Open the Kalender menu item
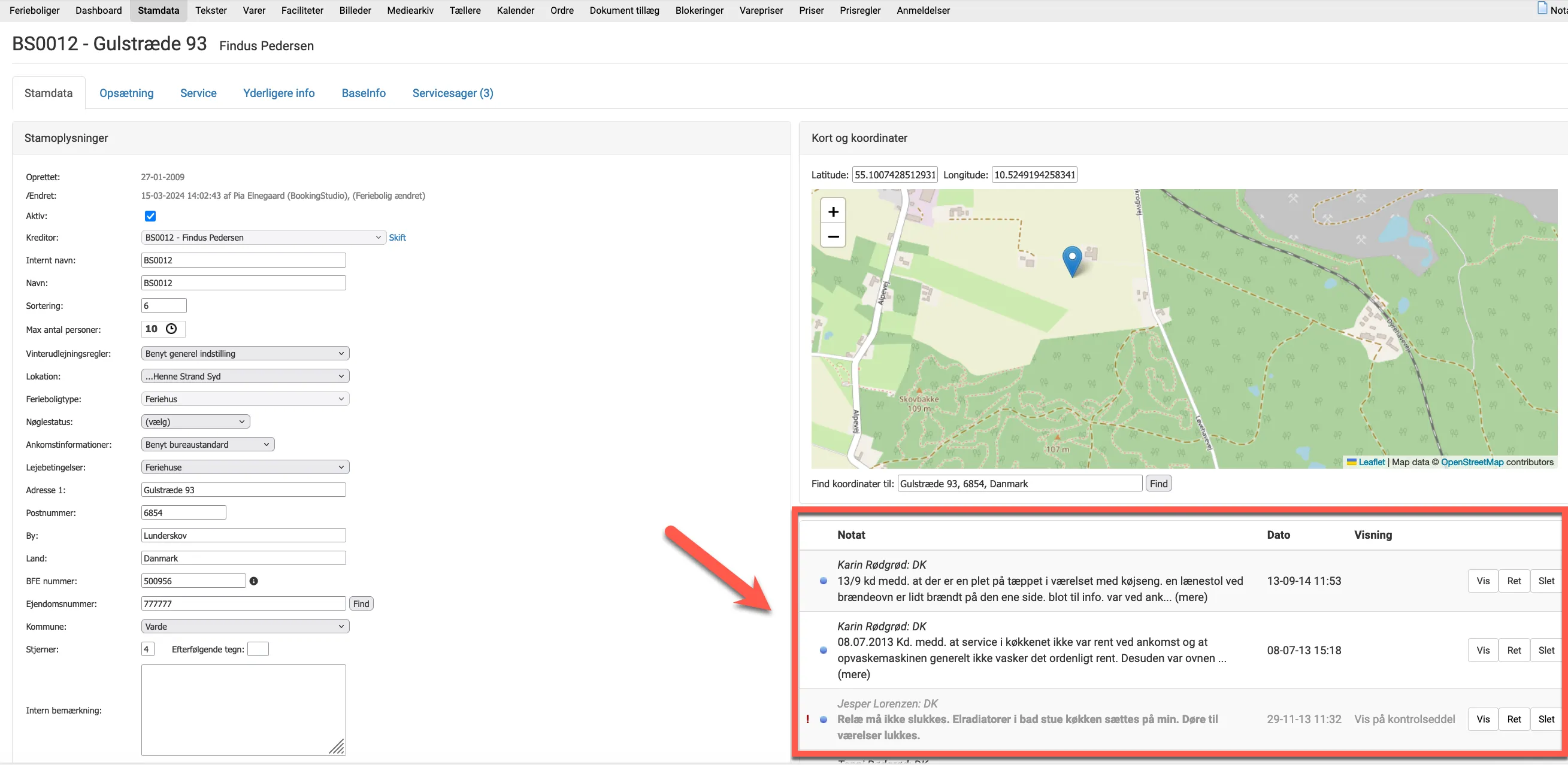Viewport: 1568px width, 765px height. [515, 10]
